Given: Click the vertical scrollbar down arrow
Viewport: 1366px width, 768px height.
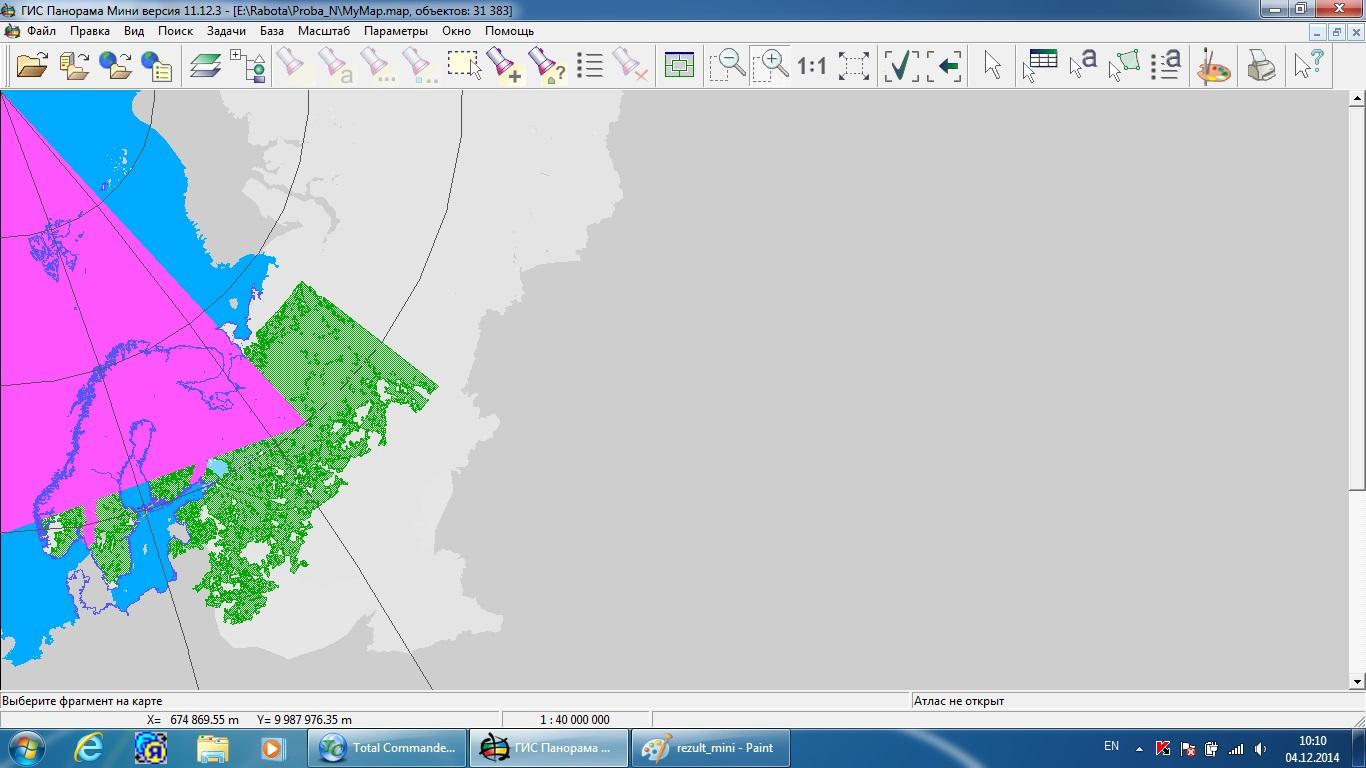Looking at the screenshot, I should pos(1357,682).
